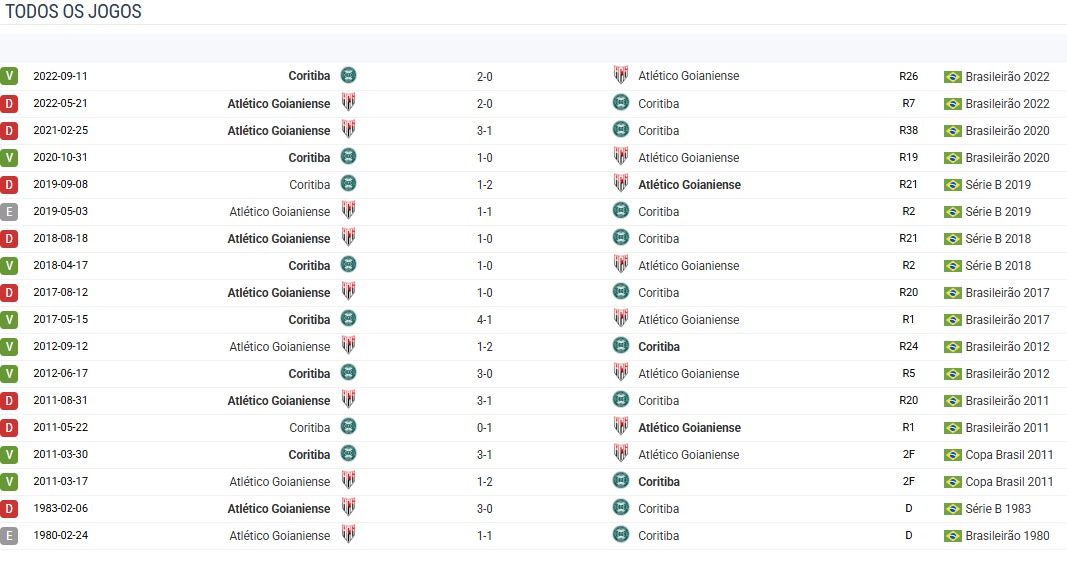Image resolution: width=1067 pixels, height=561 pixels.
Task: Click the Coritiba crest in the 2022-09-11 row
Action: (348, 75)
